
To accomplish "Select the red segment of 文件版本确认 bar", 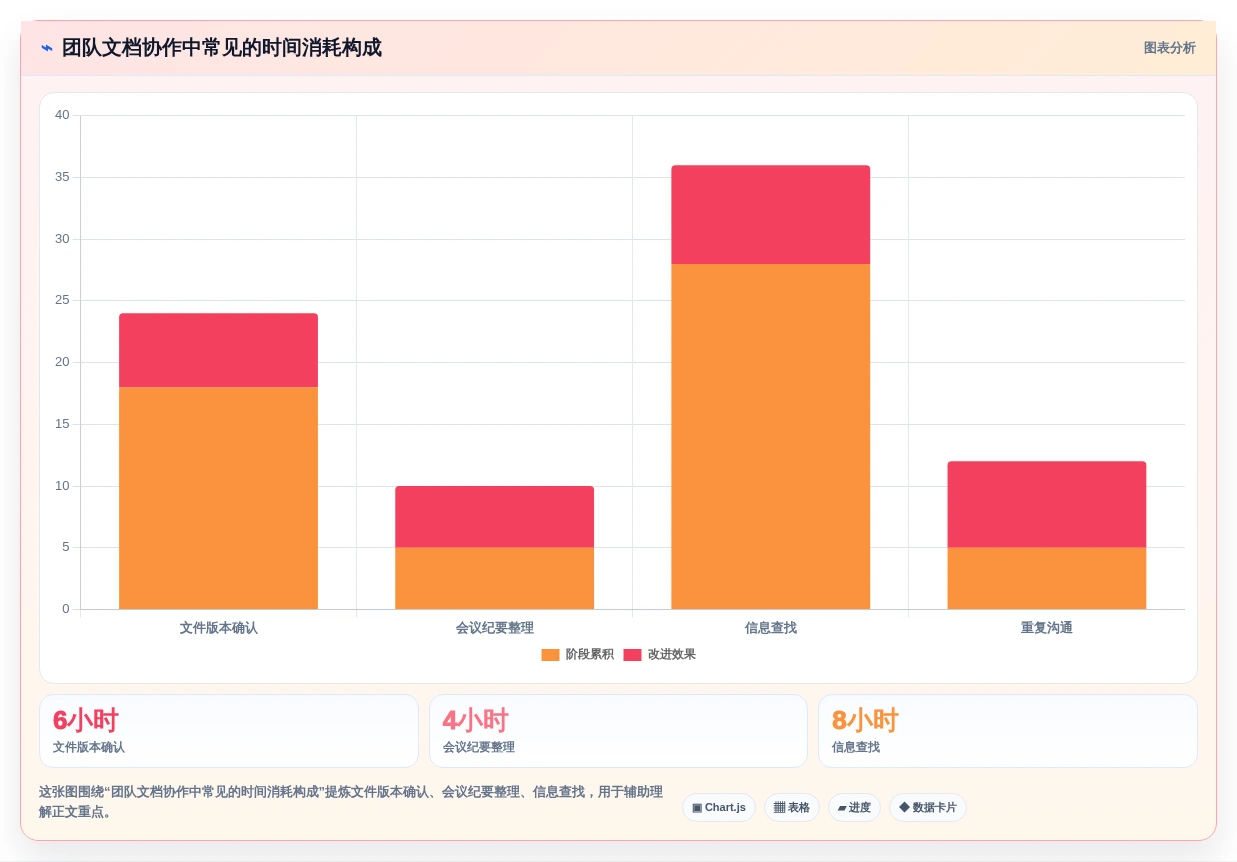I will coord(218,350).
